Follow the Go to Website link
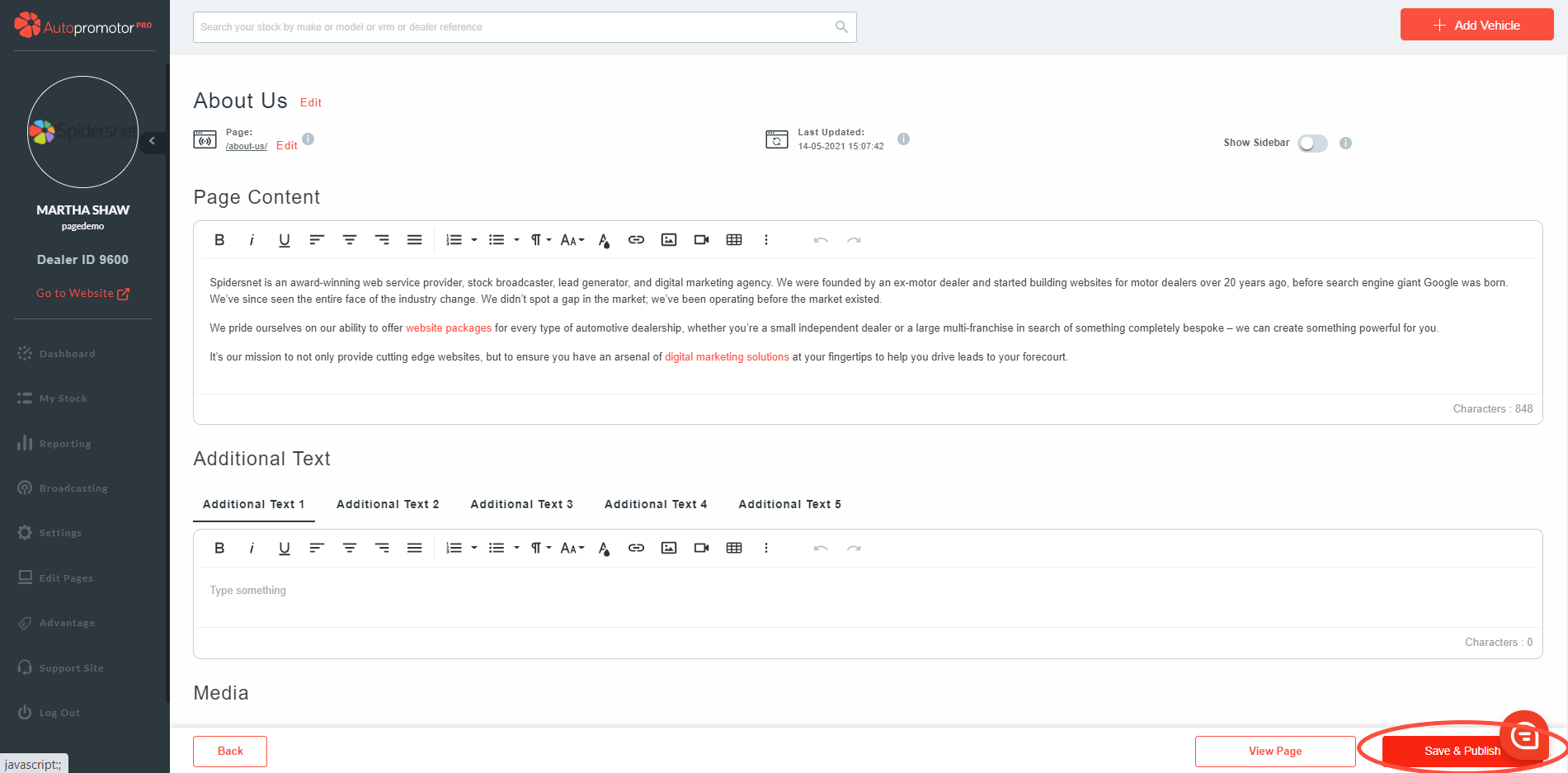This screenshot has height=773, width=1568. [x=82, y=294]
